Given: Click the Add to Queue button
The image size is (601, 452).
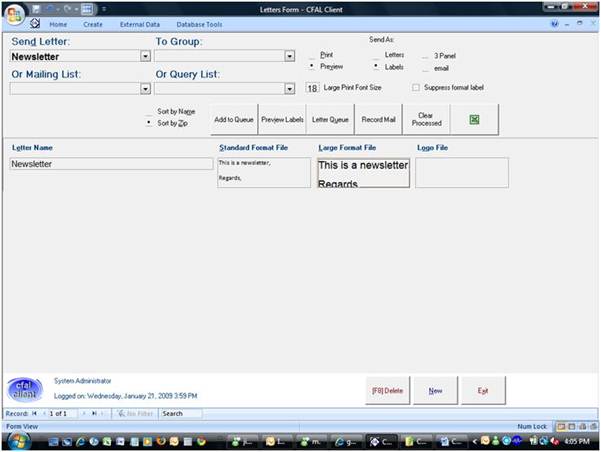Looking at the screenshot, I should (234, 119).
